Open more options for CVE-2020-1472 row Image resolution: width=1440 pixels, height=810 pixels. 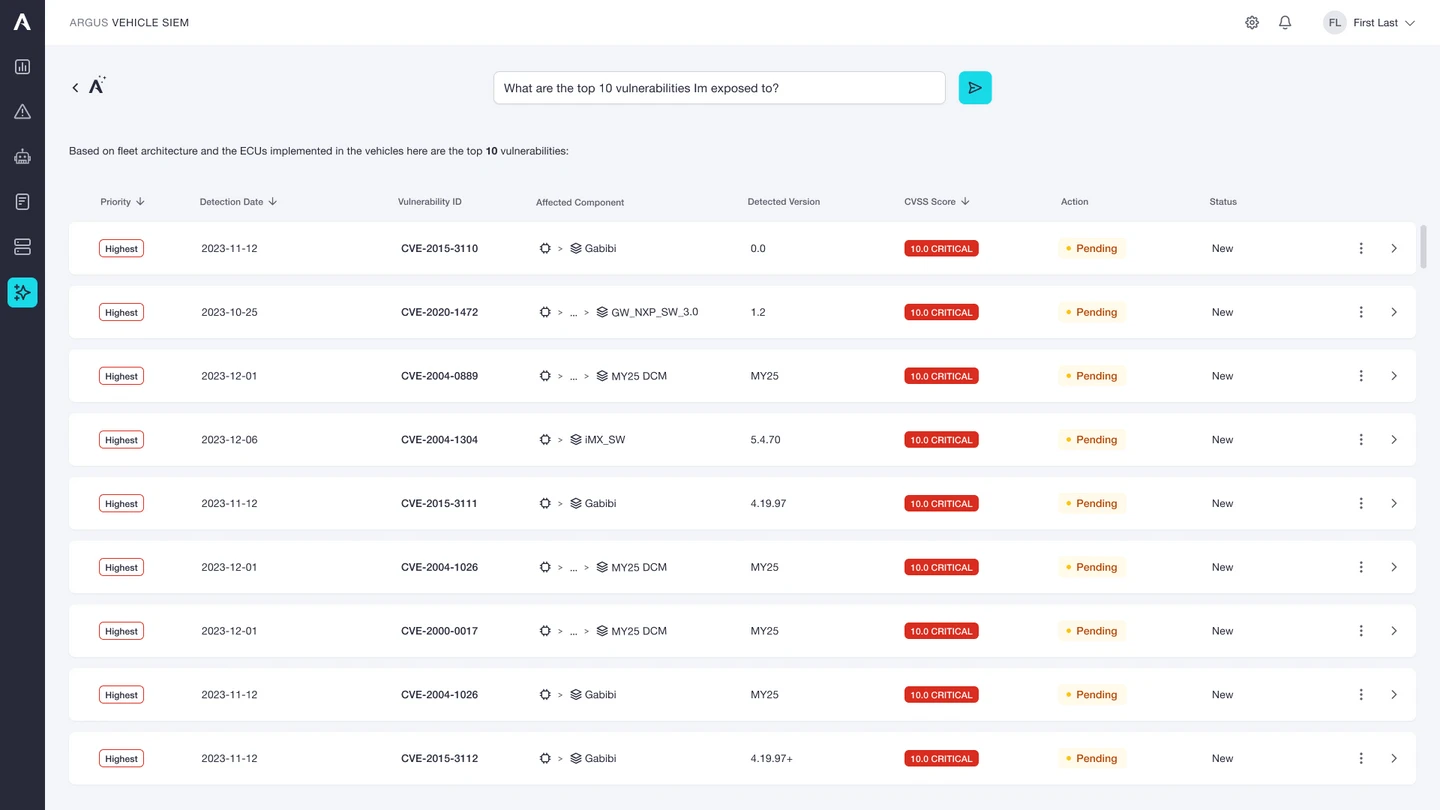point(1361,312)
